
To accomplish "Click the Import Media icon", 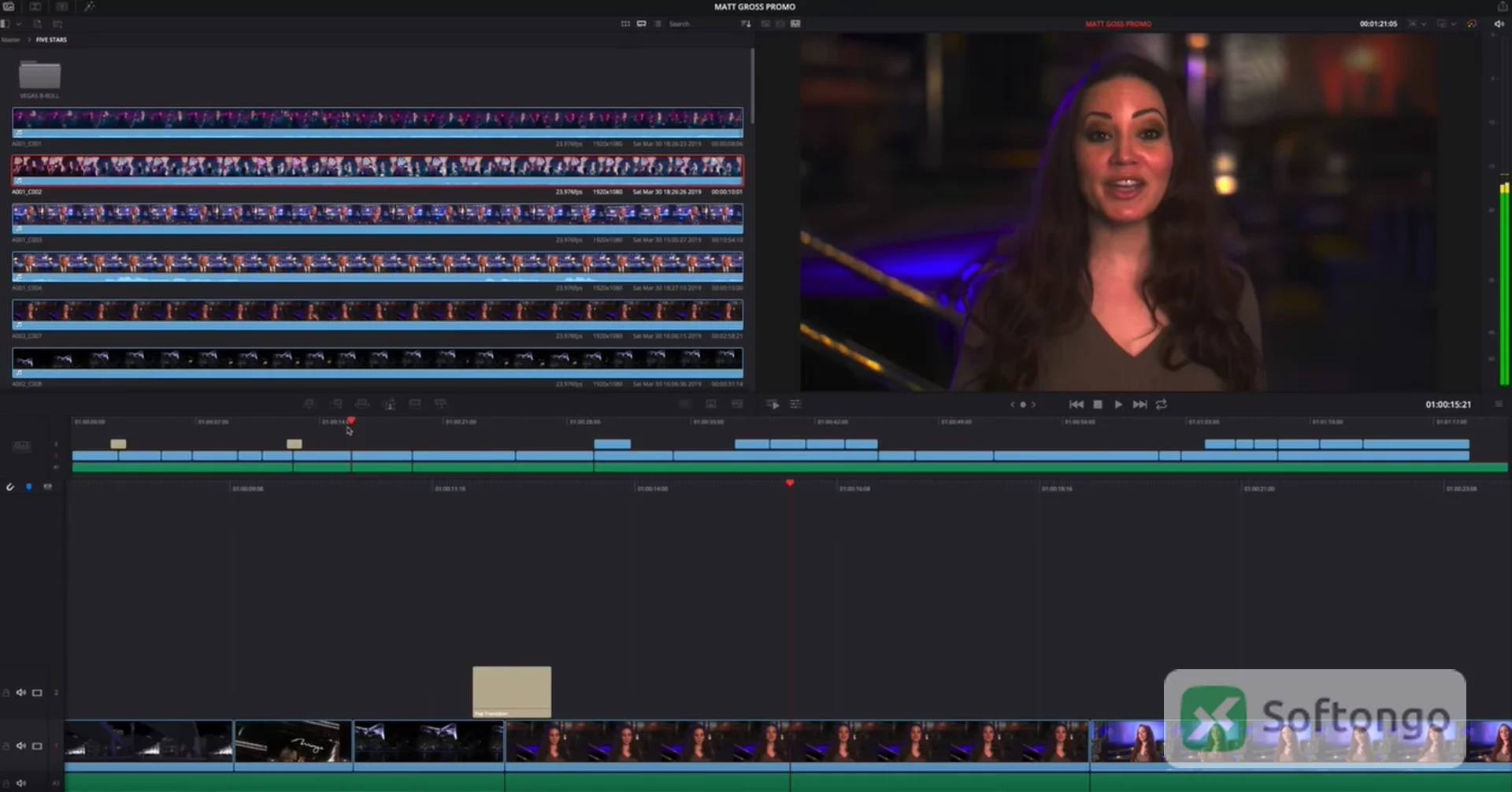I will (x=37, y=24).
